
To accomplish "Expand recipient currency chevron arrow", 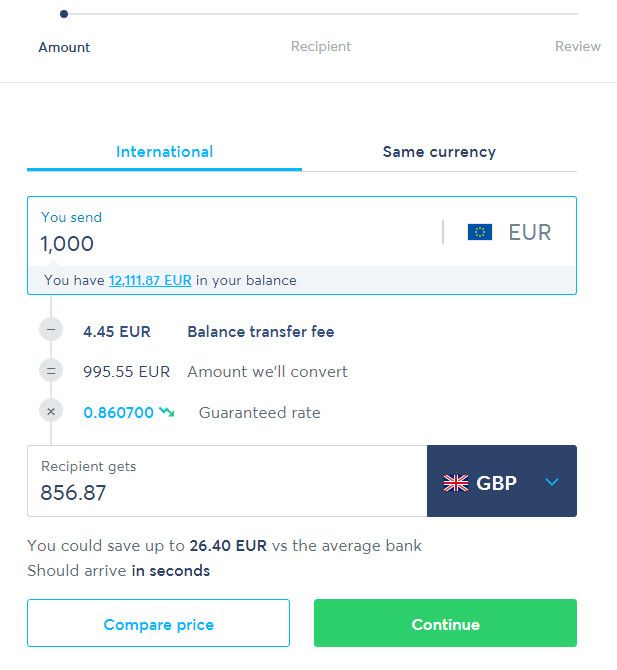I will coord(552,483).
